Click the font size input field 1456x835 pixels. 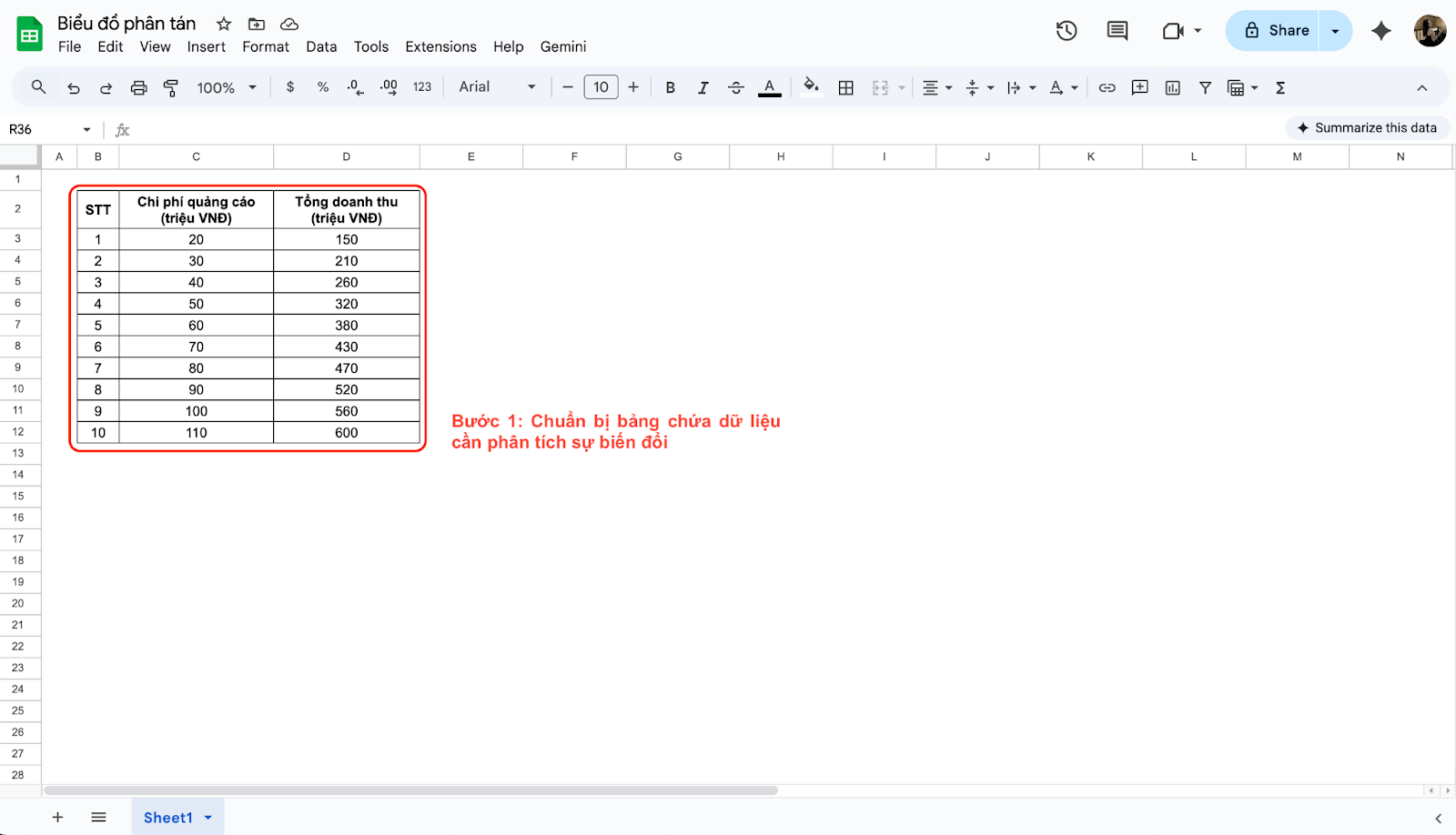point(601,87)
